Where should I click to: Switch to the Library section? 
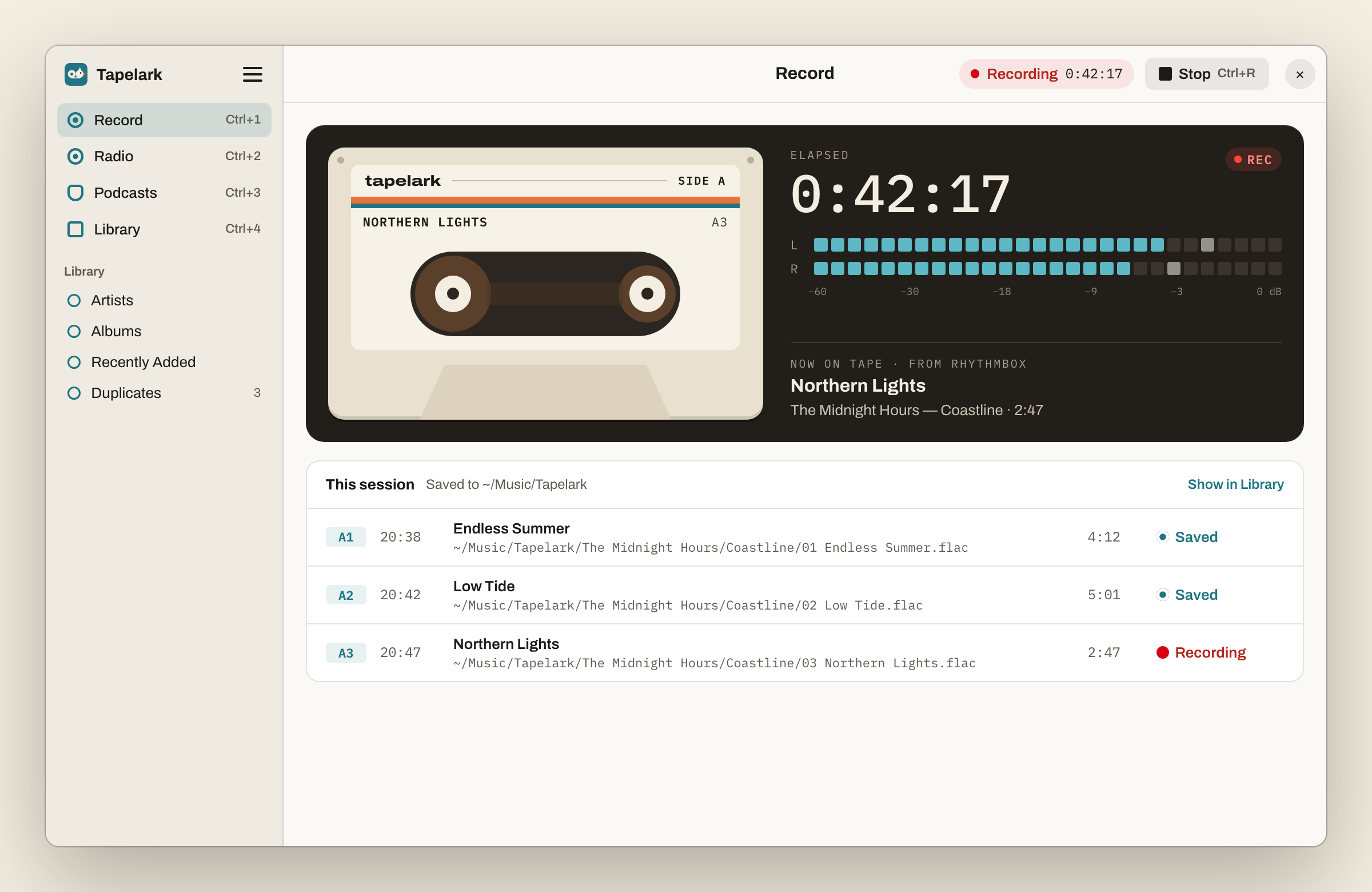(x=163, y=229)
